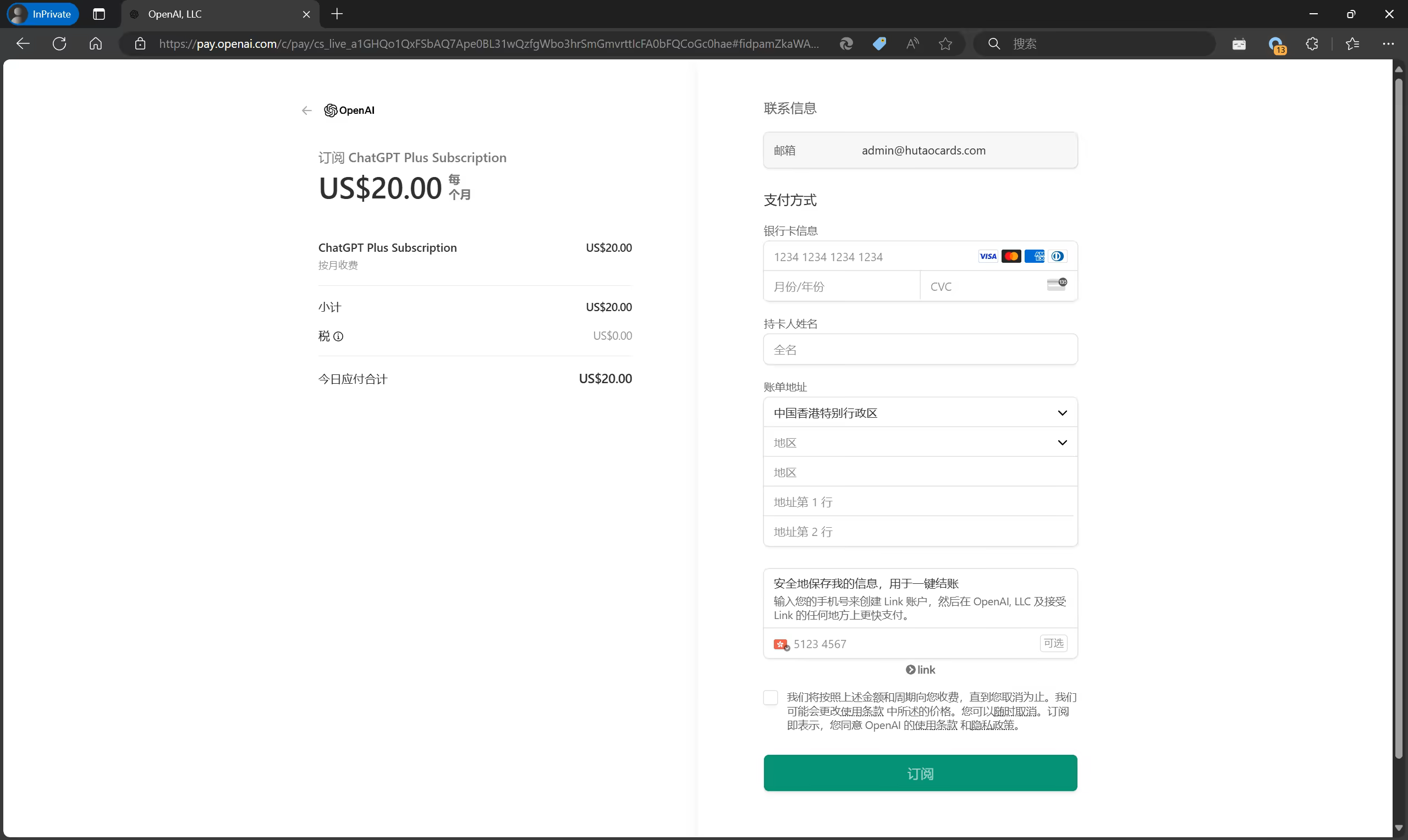Click the shopping price tag icon
This screenshot has height=840, width=1408.
click(879, 43)
